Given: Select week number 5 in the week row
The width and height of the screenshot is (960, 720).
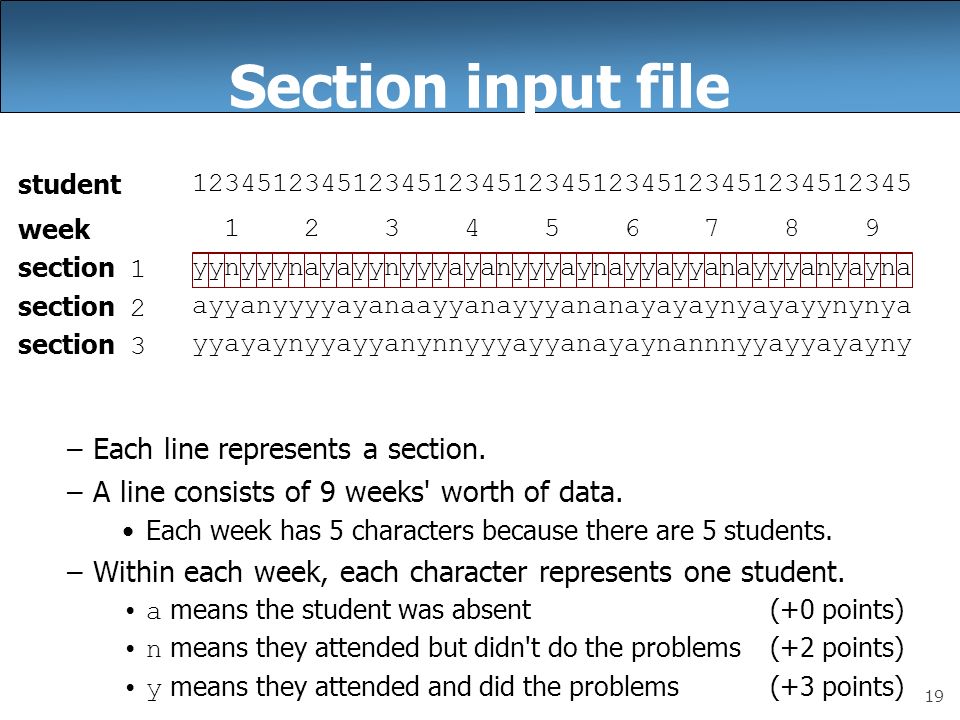Looking at the screenshot, I should (552, 228).
